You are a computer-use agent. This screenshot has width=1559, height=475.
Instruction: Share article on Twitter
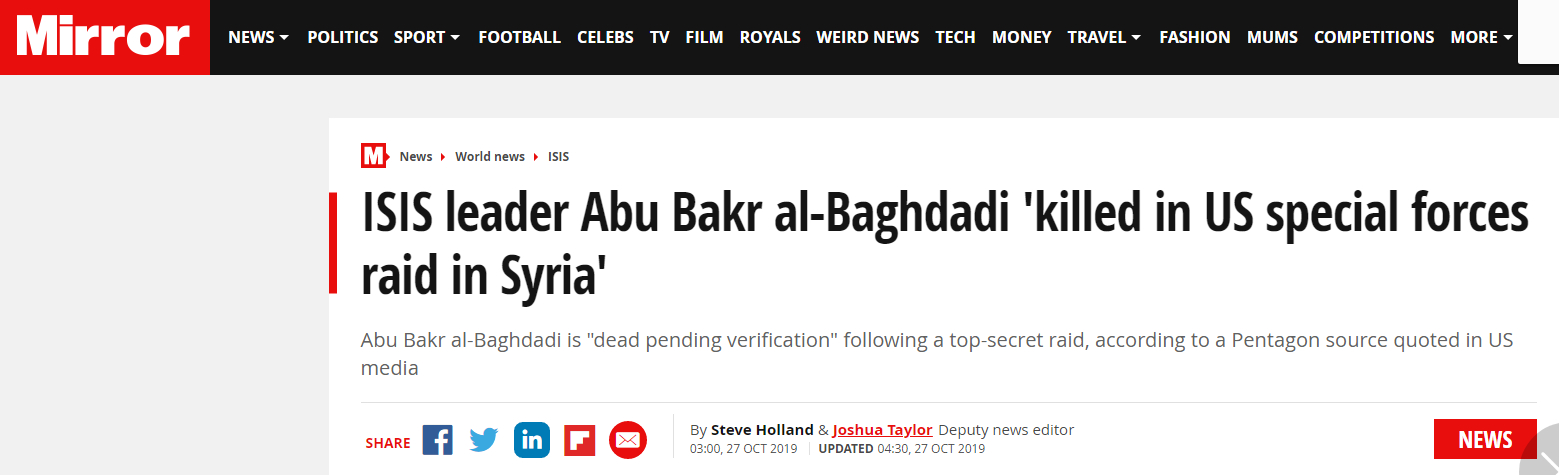(484, 440)
